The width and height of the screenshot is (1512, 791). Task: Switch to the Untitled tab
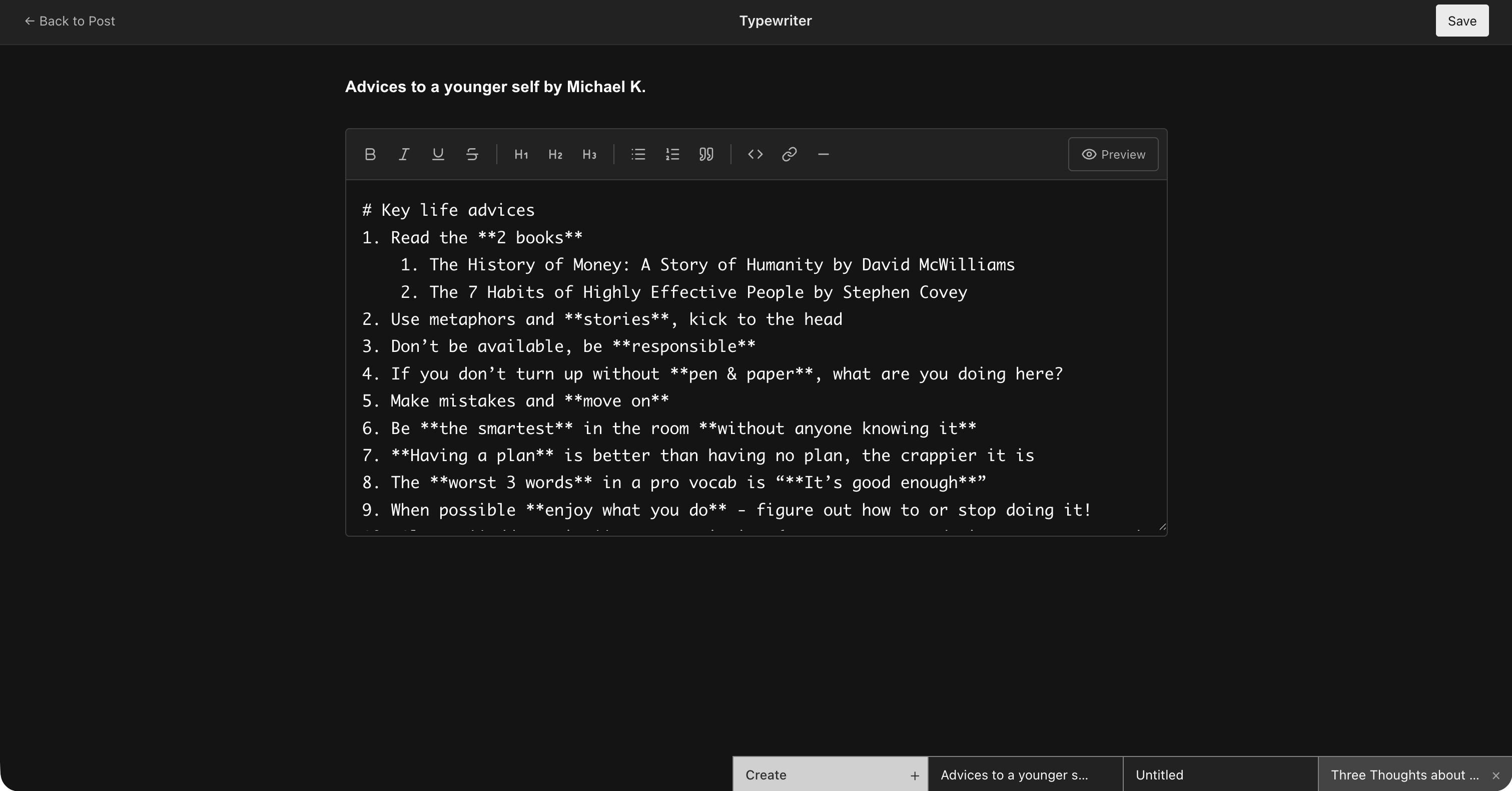1220,774
